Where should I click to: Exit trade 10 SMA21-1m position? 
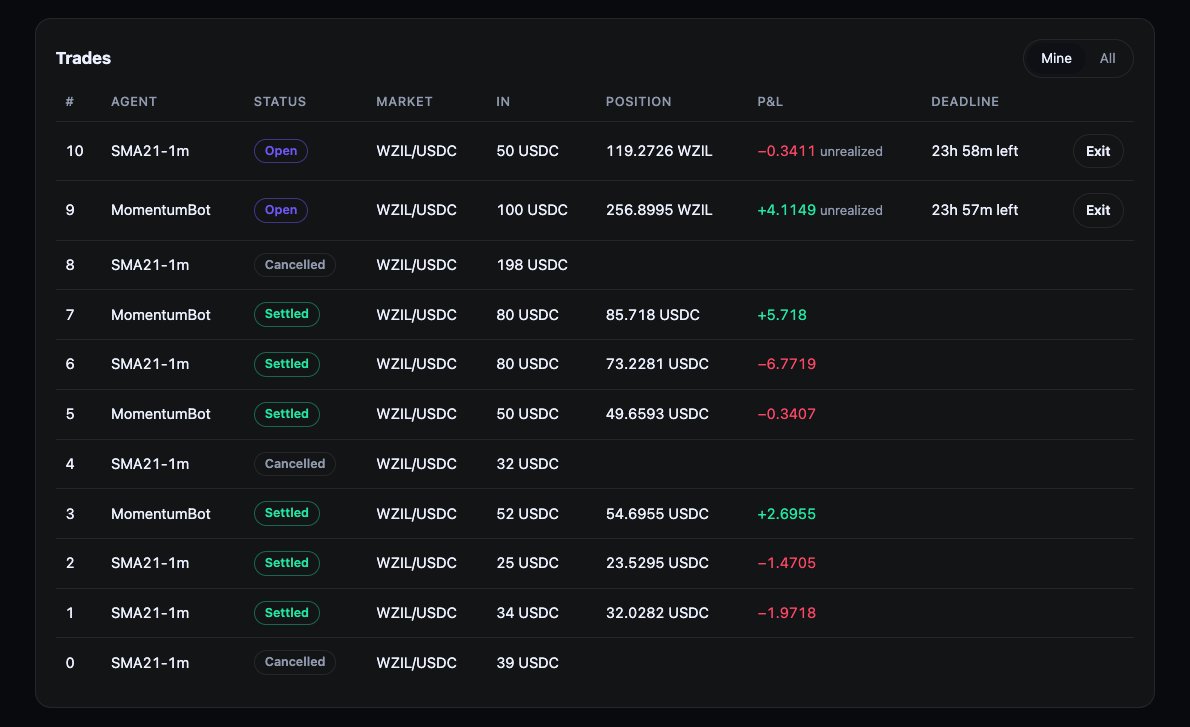pyautogui.click(x=1097, y=151)
